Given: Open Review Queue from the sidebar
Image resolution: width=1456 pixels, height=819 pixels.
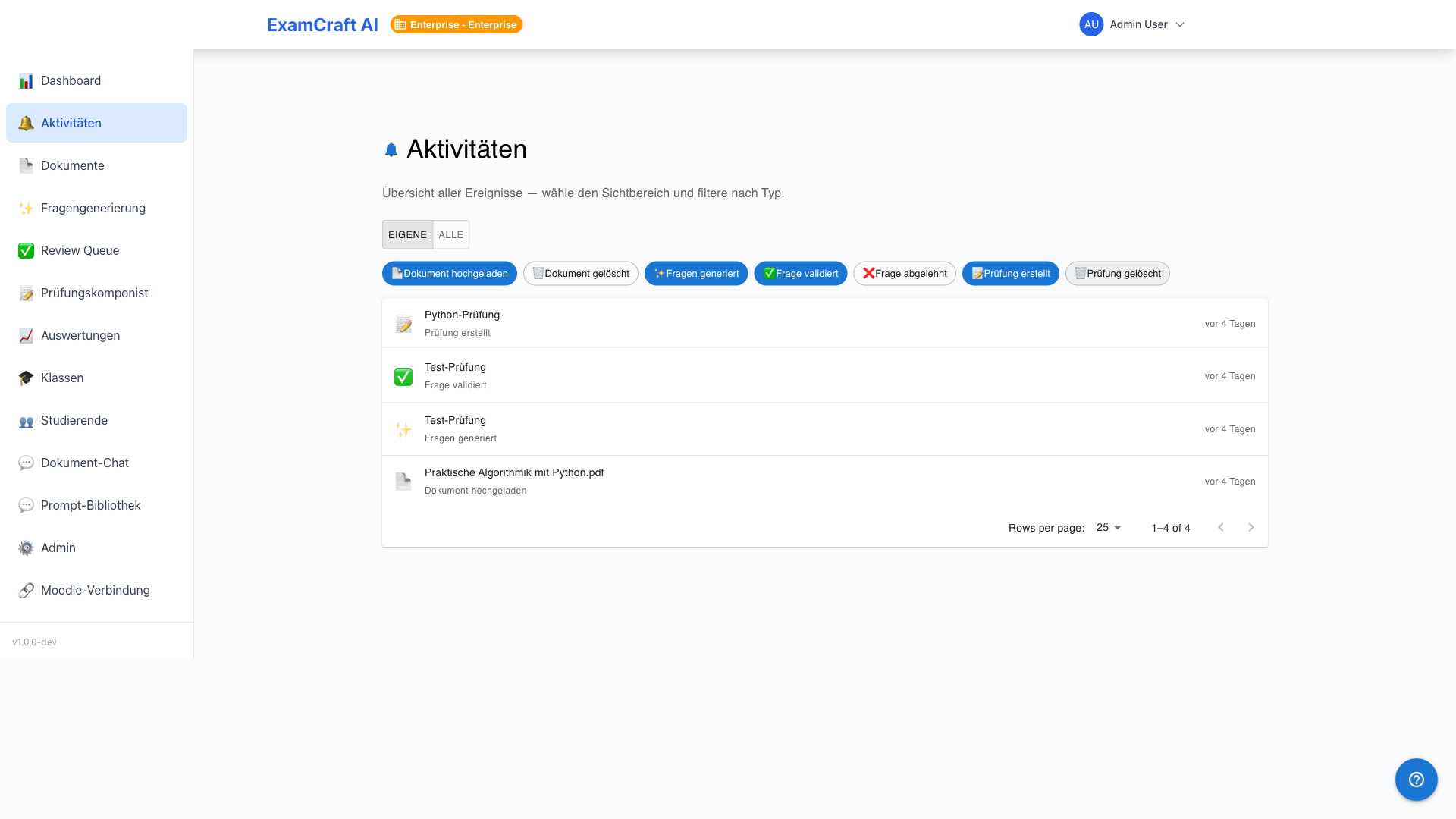Looking at the screenshot, I should [96, 250].
